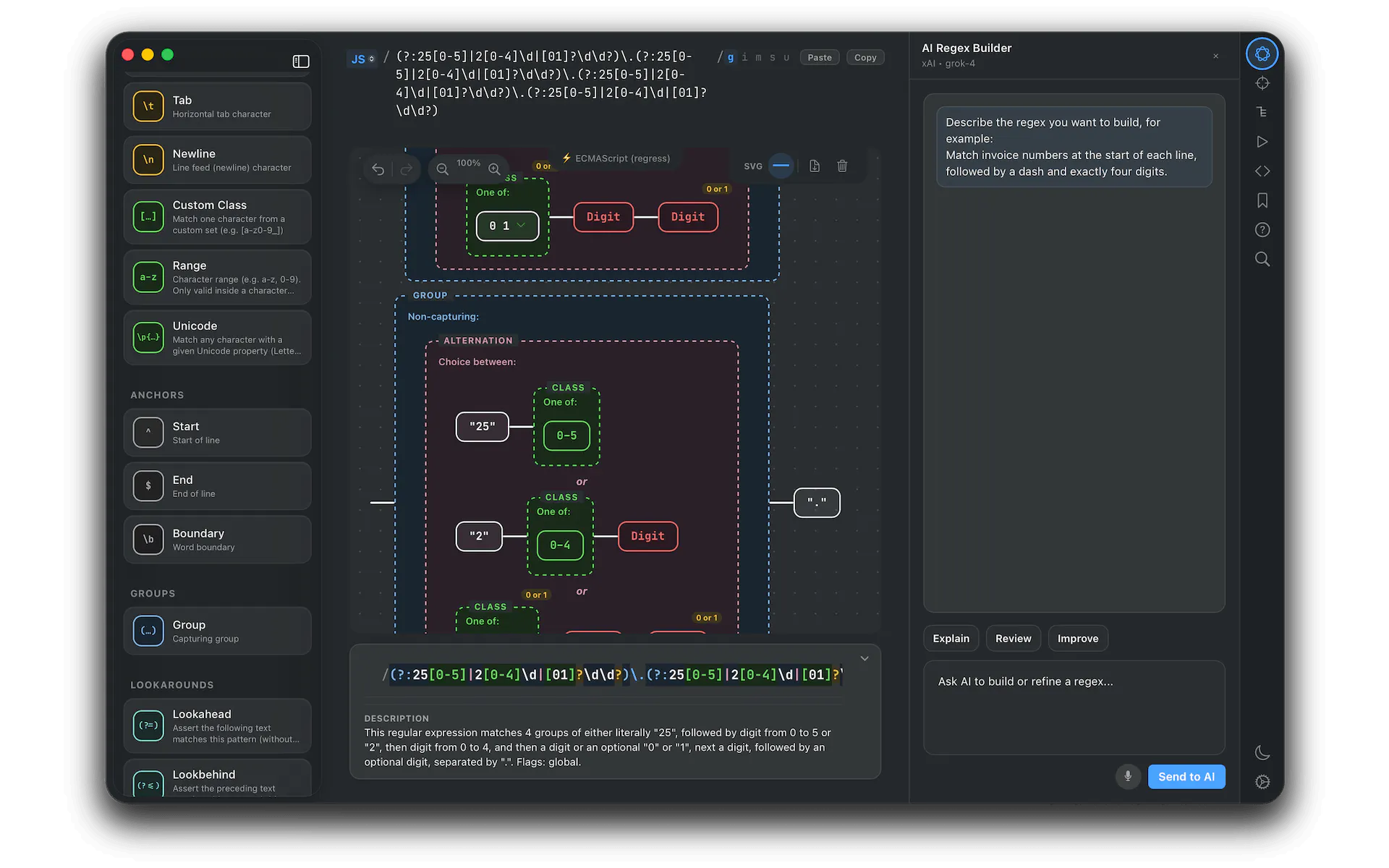
Task: Add the Word Boundary block
Action: pos(218,540)
